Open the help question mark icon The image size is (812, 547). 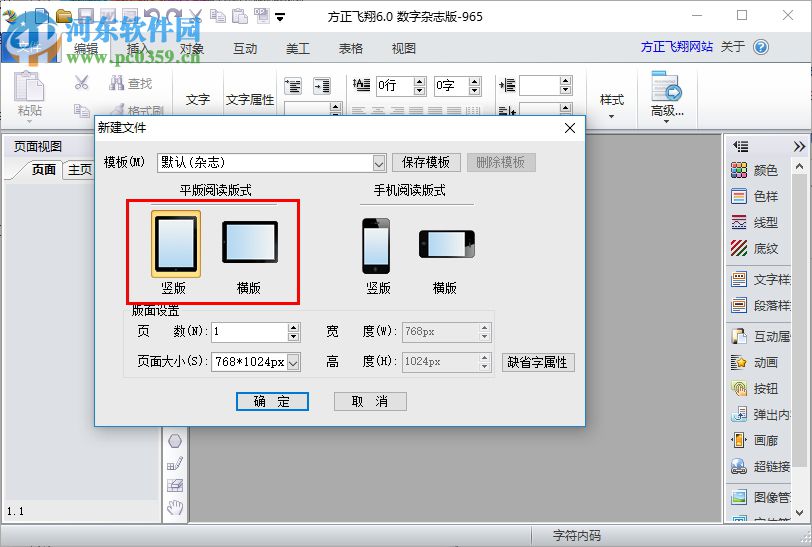[x=761, y=47]
